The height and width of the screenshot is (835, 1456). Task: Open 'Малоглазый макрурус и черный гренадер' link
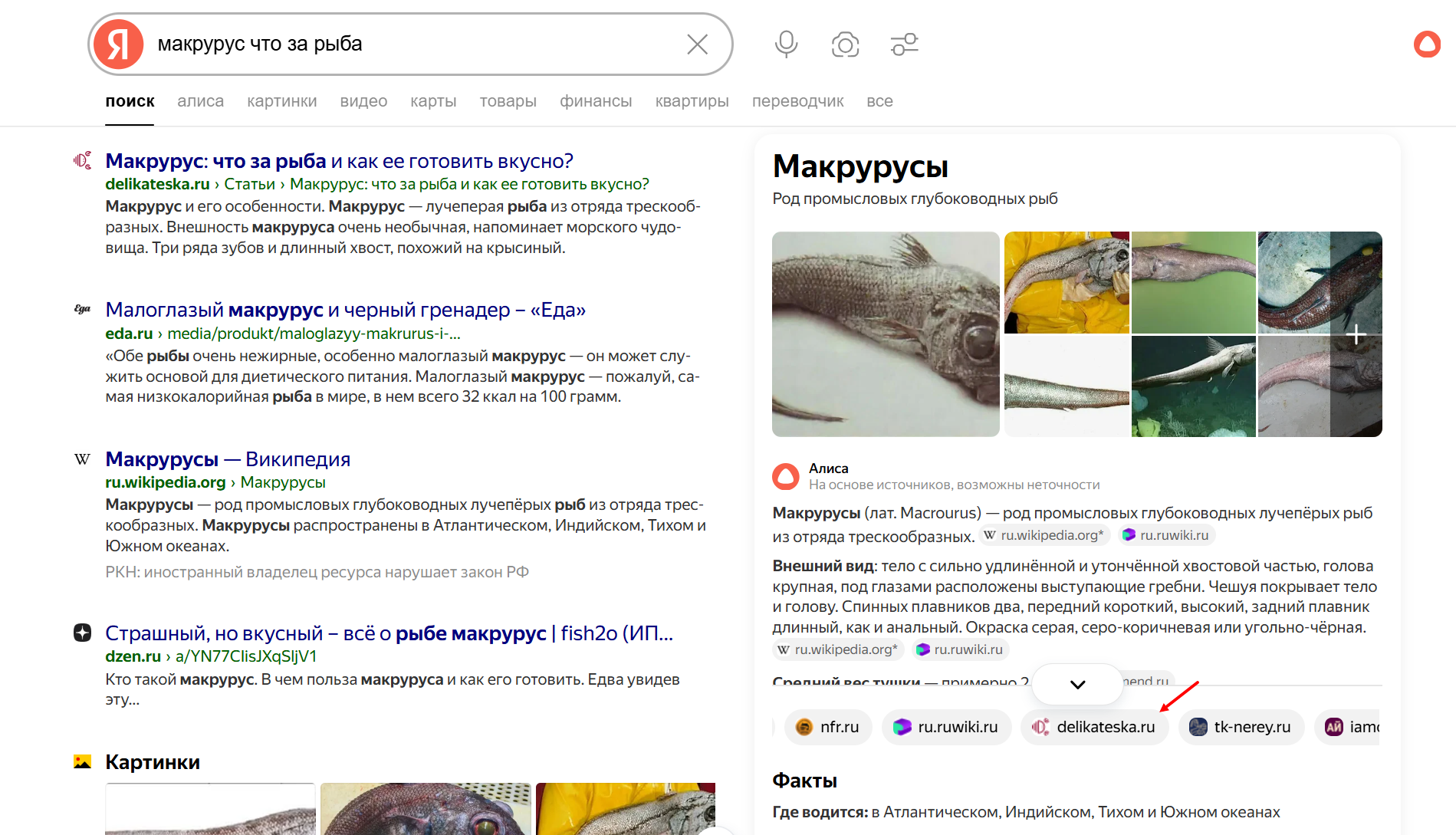point(345,310)
